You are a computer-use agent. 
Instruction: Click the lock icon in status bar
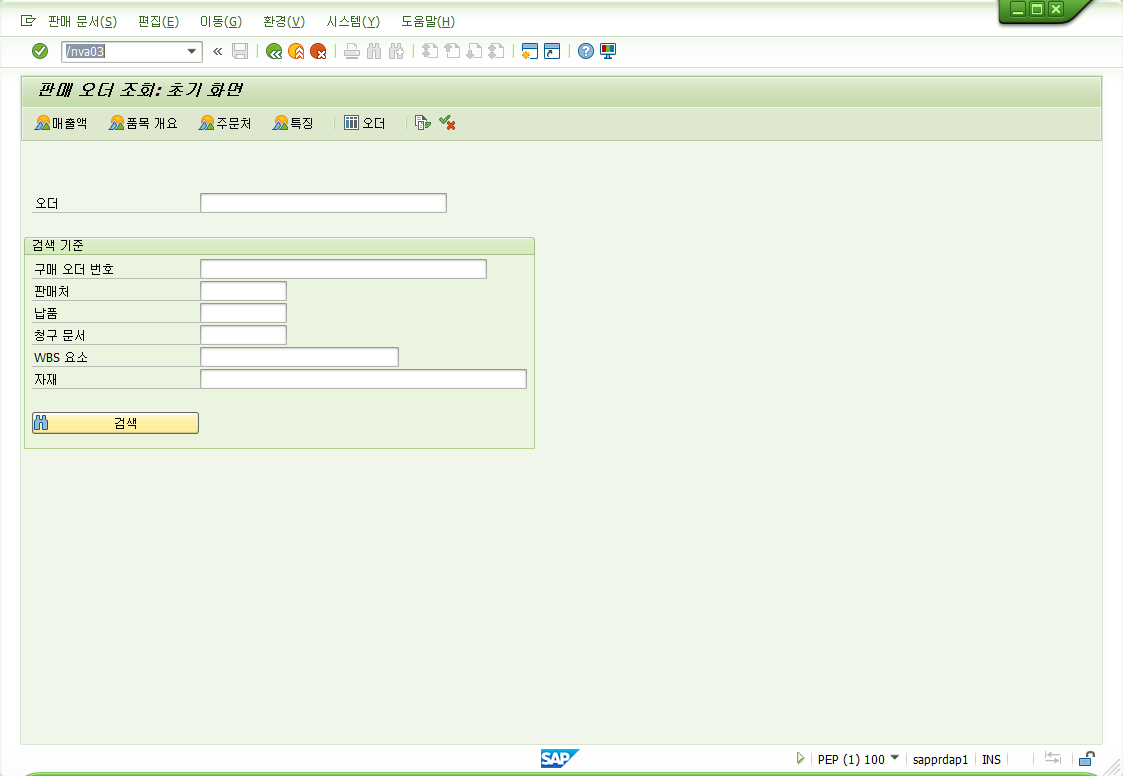(x=1086, y=759)
